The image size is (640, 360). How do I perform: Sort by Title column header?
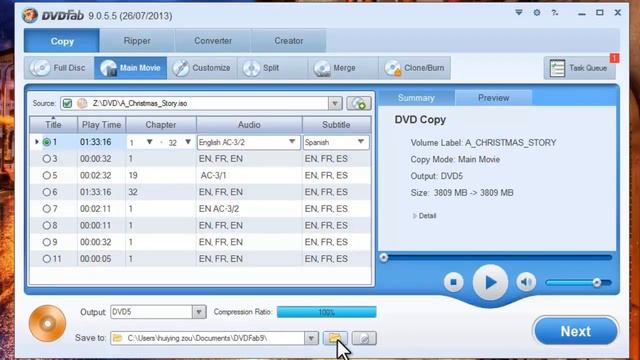click(53, 125)
